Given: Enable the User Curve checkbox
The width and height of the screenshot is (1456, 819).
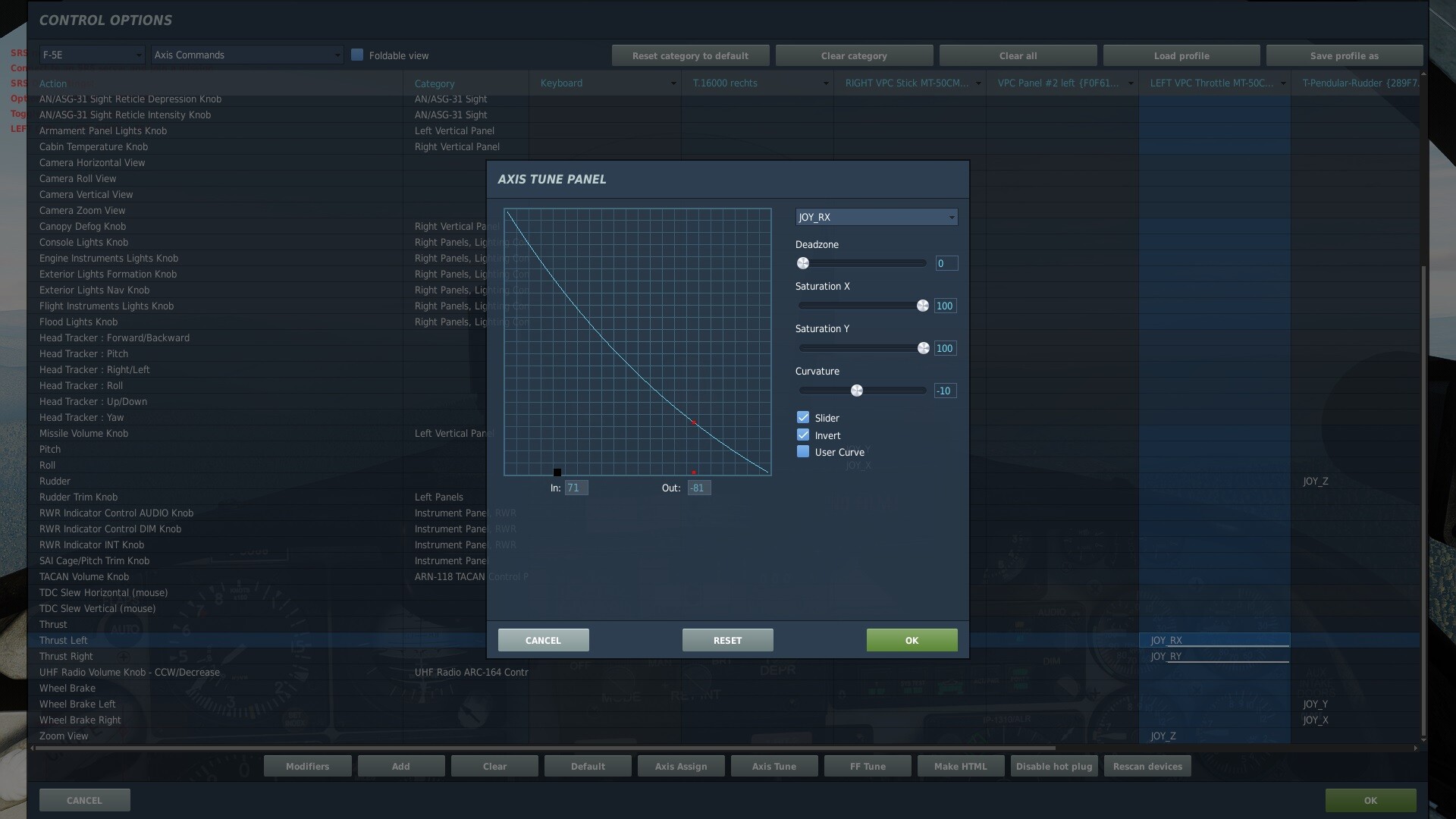Looking at the screenshot, I should [803, 452].
